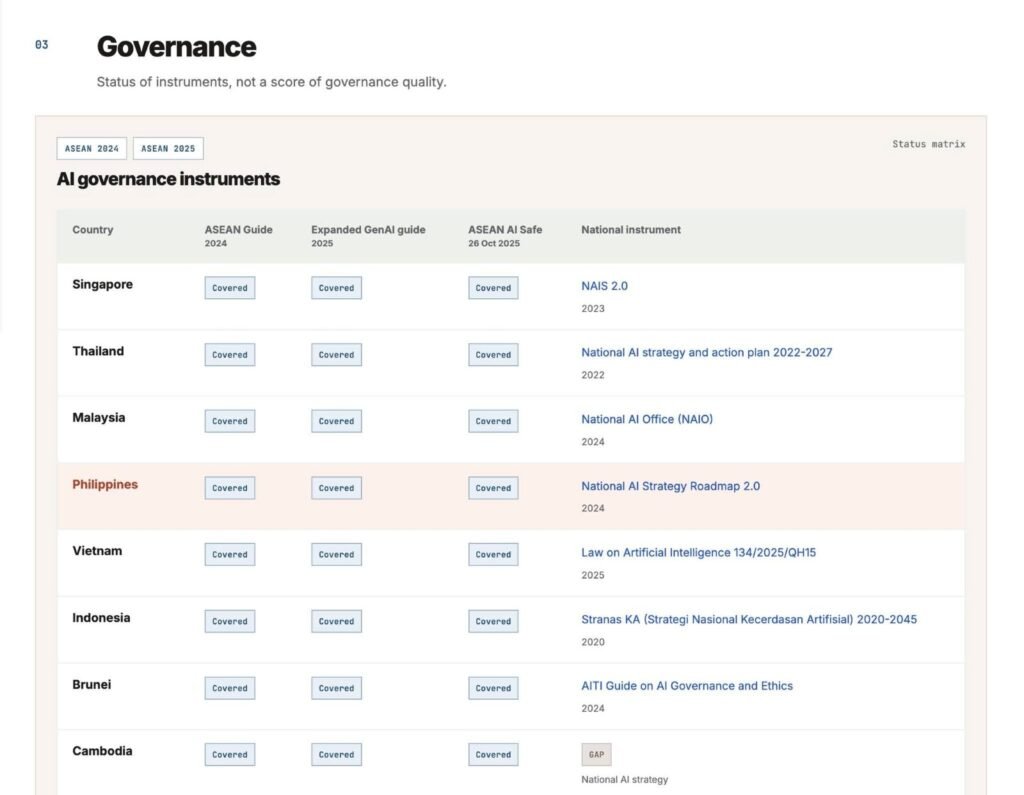Viewport: 1024px width, 795px height.
Task: Select the Singapore country cell
Action: pos(103,284)
